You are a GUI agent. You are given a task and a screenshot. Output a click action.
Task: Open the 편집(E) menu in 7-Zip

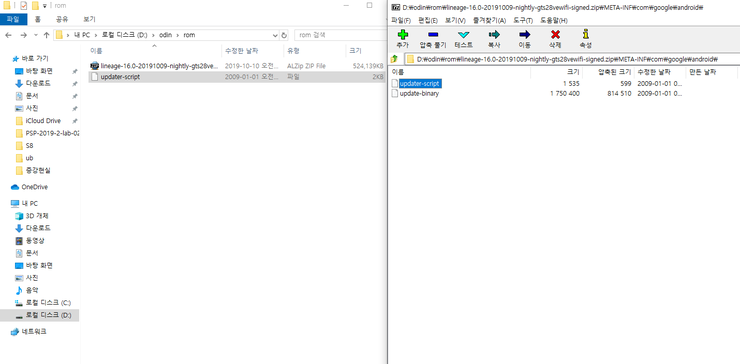428,21
